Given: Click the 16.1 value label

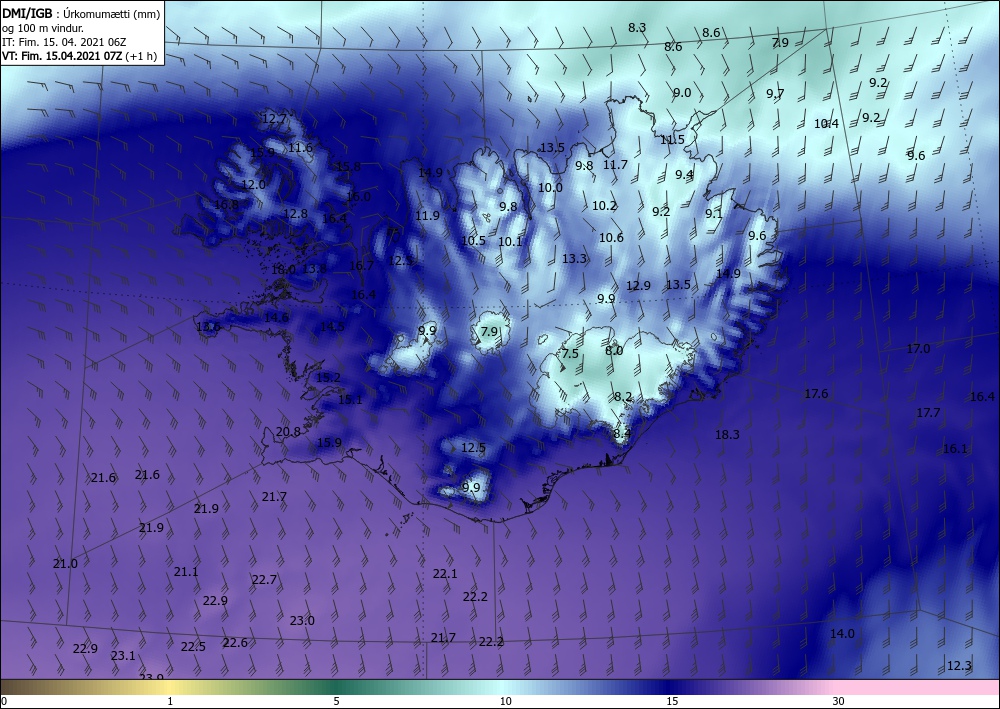Looking at the screenshot, I should [x=955, y=449].
